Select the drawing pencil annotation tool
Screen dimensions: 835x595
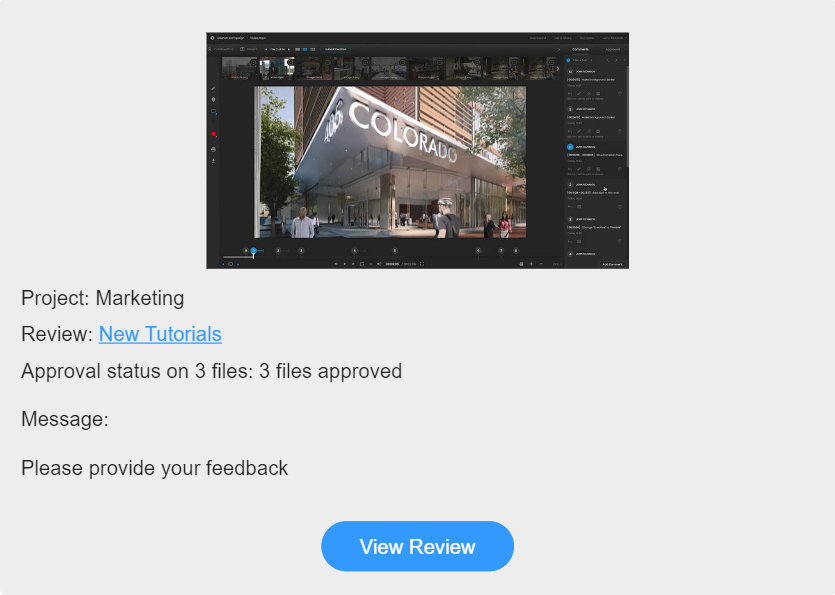click(x=213, y=89)
